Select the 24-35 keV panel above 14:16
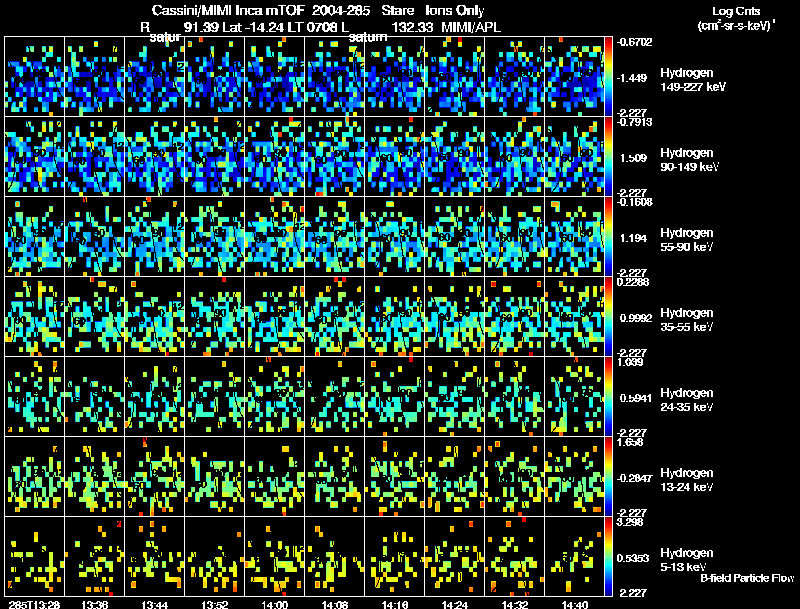Image resolution: width=800 pixels, height=609 pixels. [x=394, y=396]
